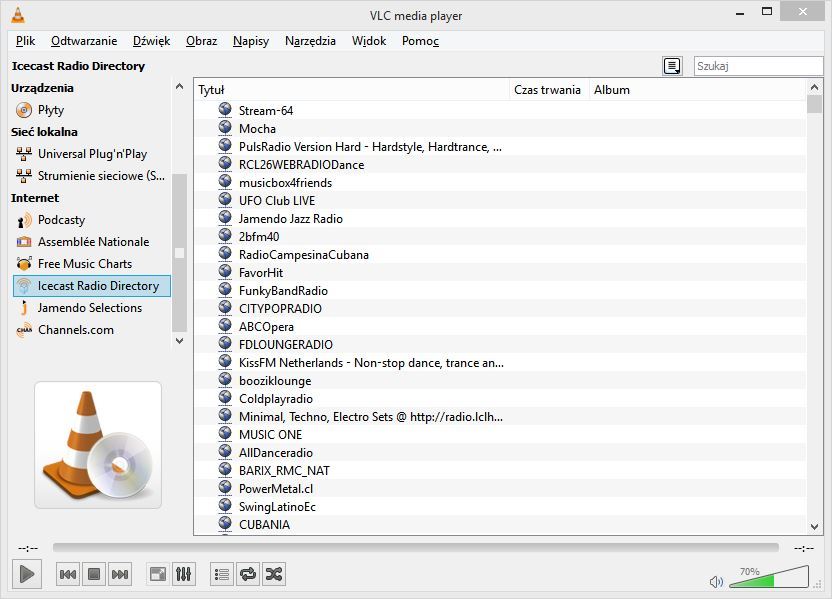Open Channels.com source

pos(91,330)
